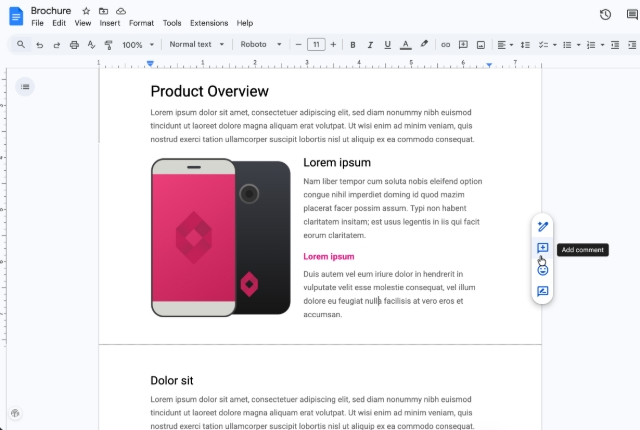
Task: Expand the checklist options arrow
Action: (x=555, y=45)
